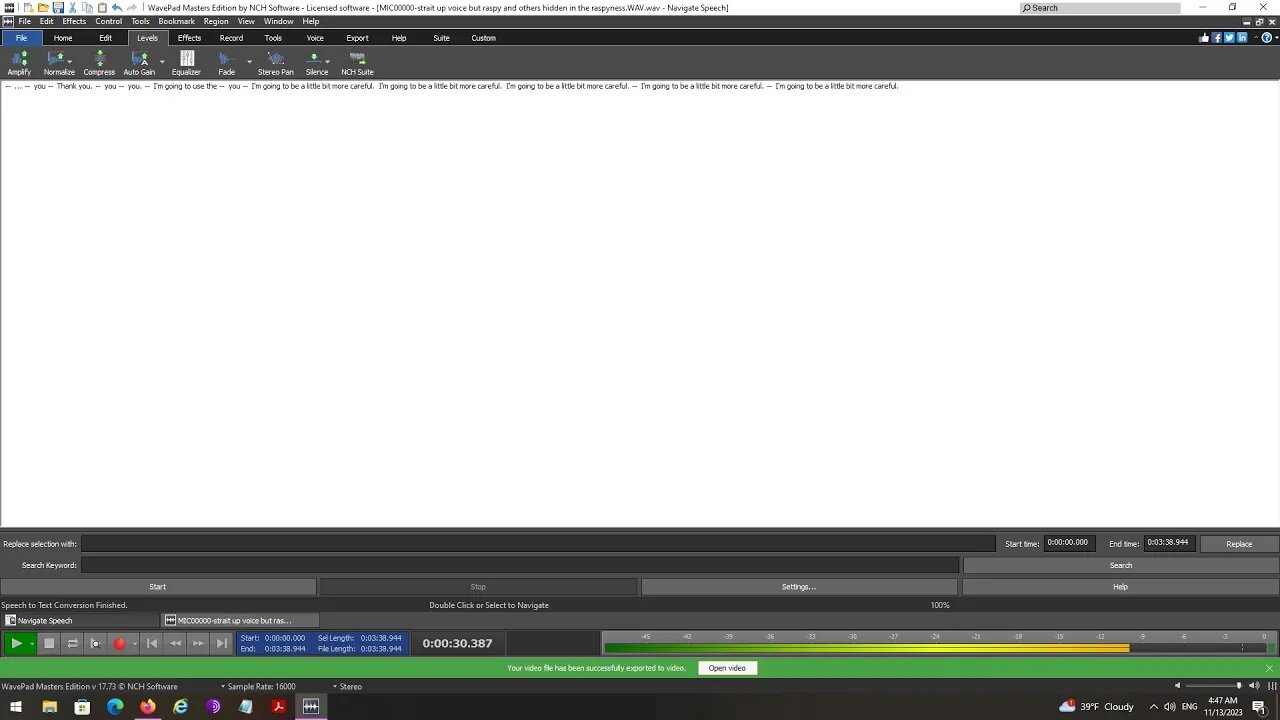Click the new file icon in title bar
The width and height of the screenshot is (1280, 720).
click(x=28, y=7)
